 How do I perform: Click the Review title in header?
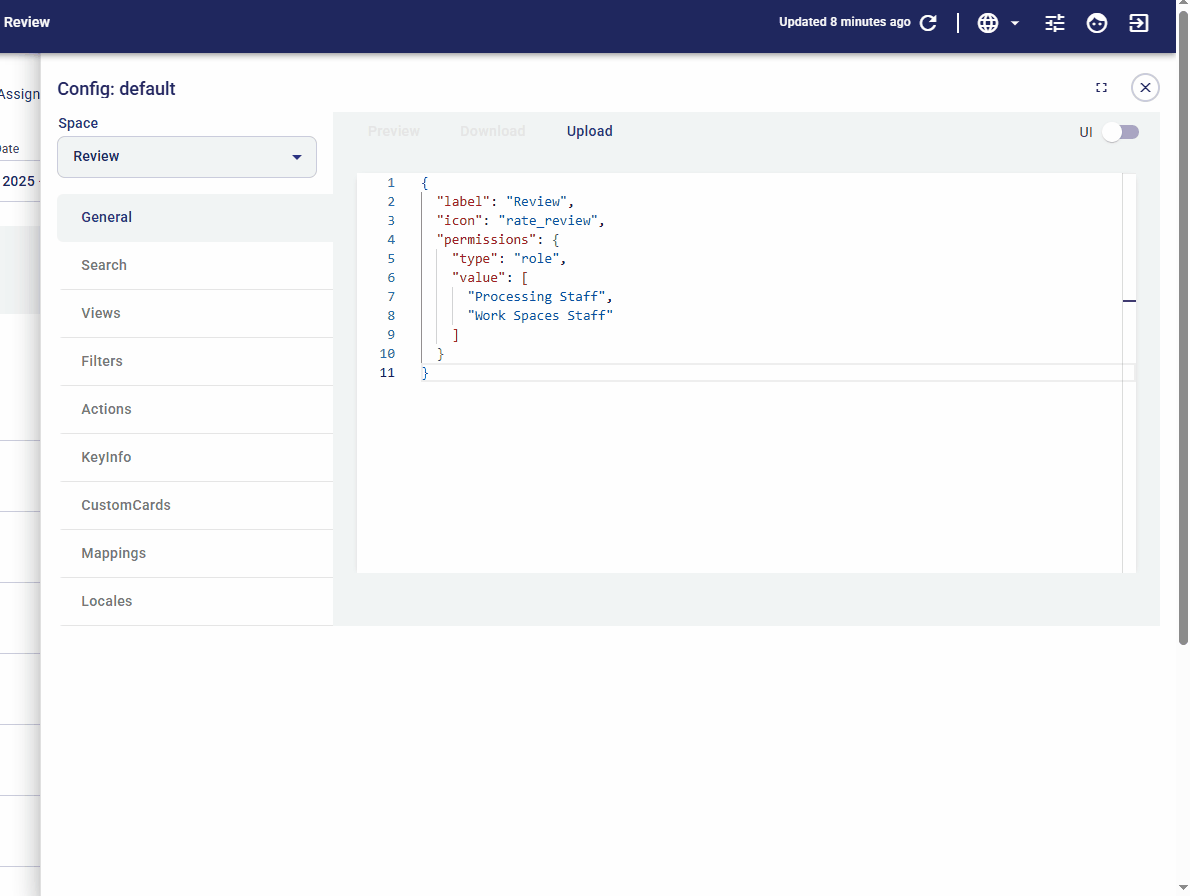[27, 22]
